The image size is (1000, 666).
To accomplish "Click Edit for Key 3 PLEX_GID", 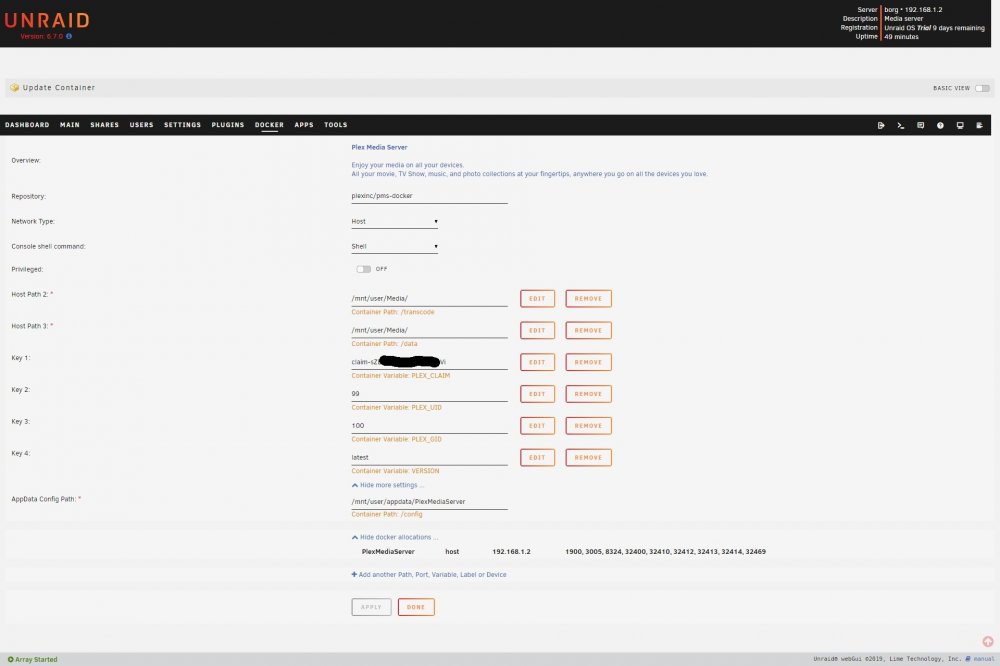I will click(x=537, y=426).
